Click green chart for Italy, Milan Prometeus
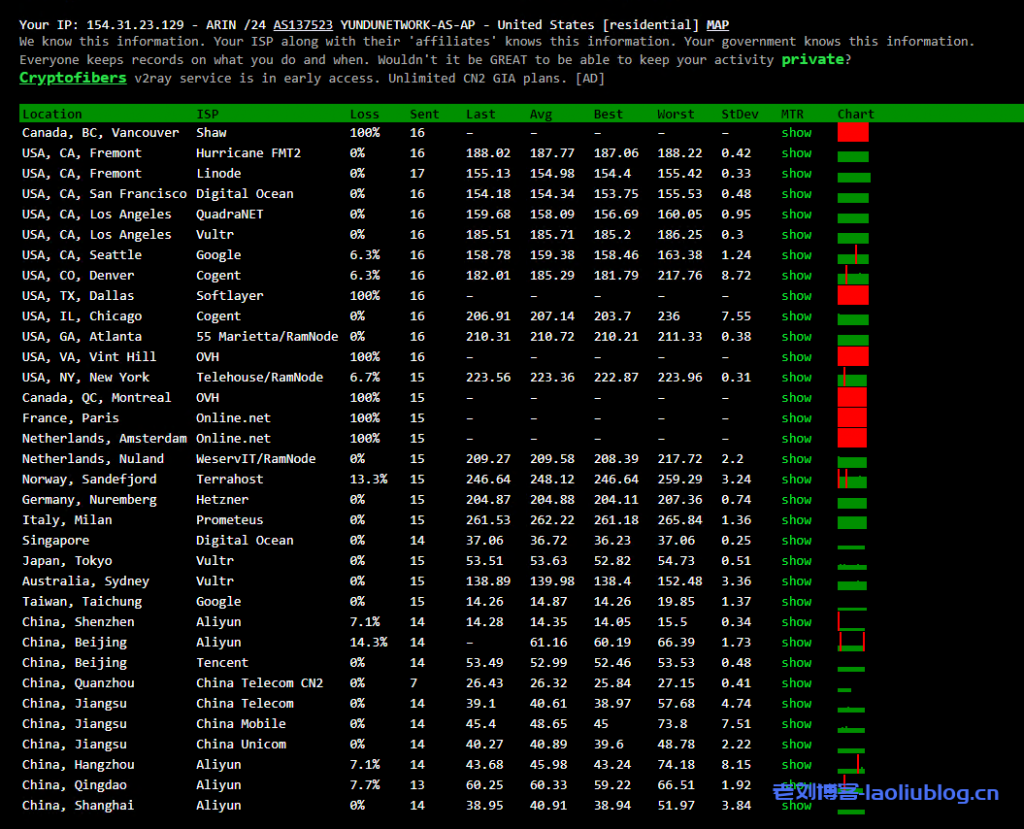The width and height of the screenshot is (1024, 829). coord(852,521)
